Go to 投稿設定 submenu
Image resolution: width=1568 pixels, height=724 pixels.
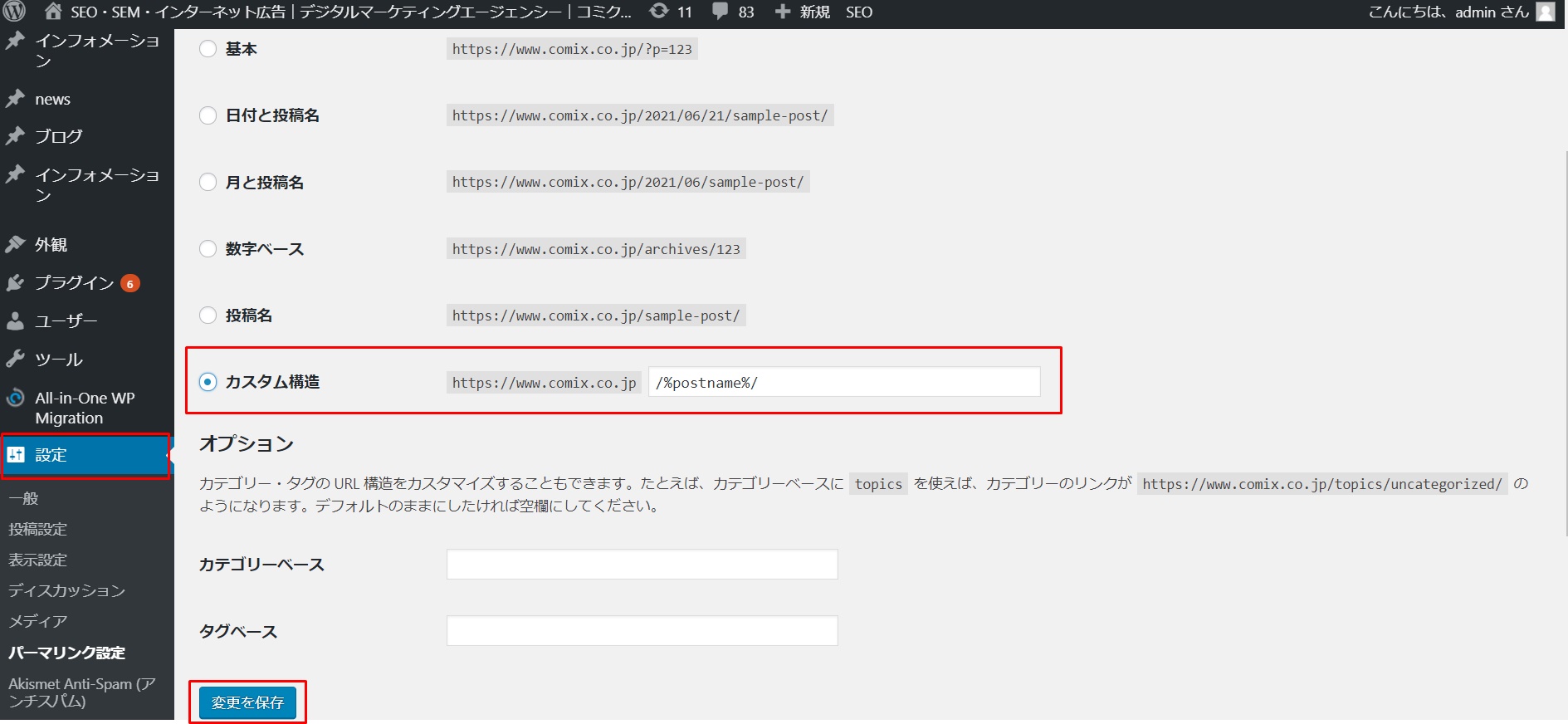tap(37, 529)
